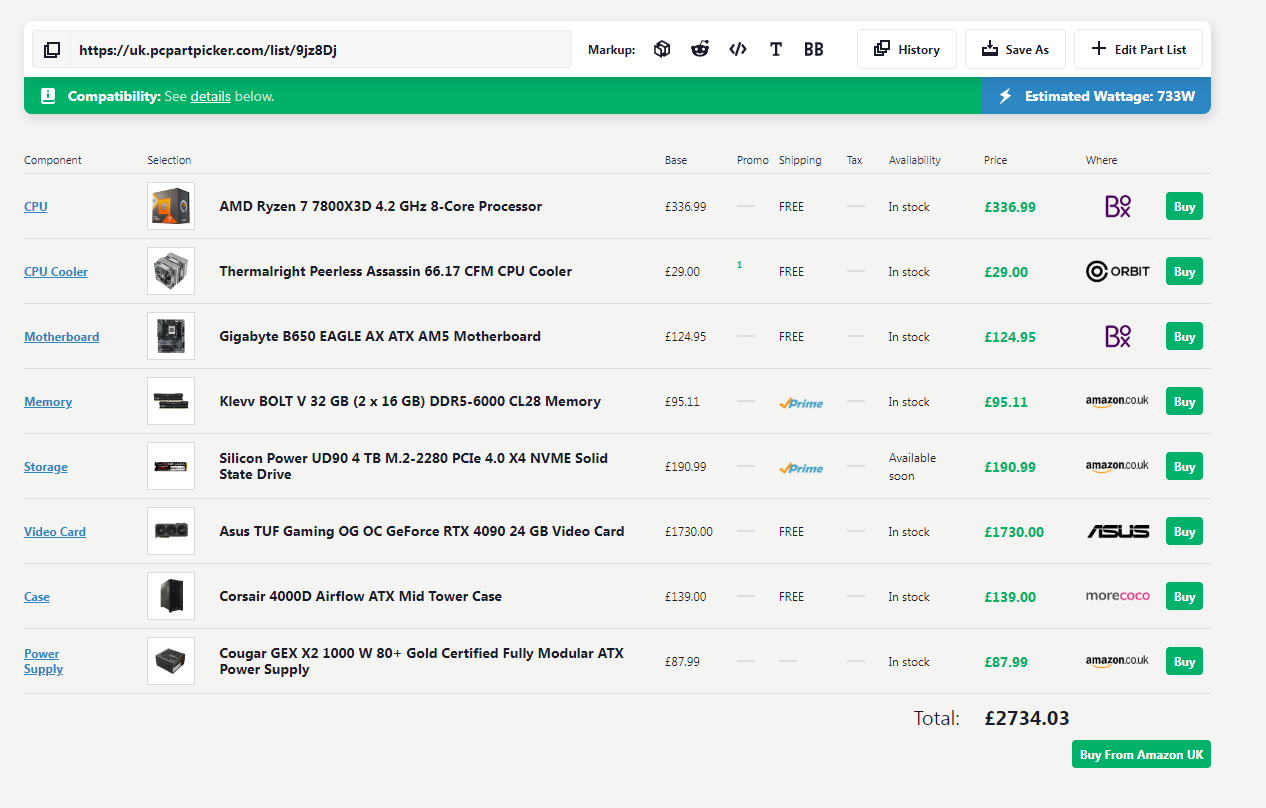
Task: Buy the Silicon Power UD90 SSD
Action: [1184, 466]
